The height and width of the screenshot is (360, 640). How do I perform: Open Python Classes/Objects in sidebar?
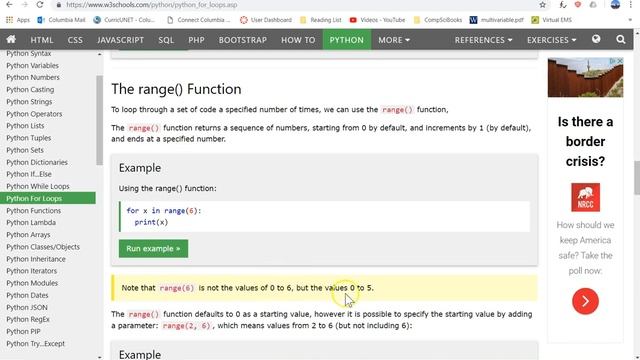point(43,247)
